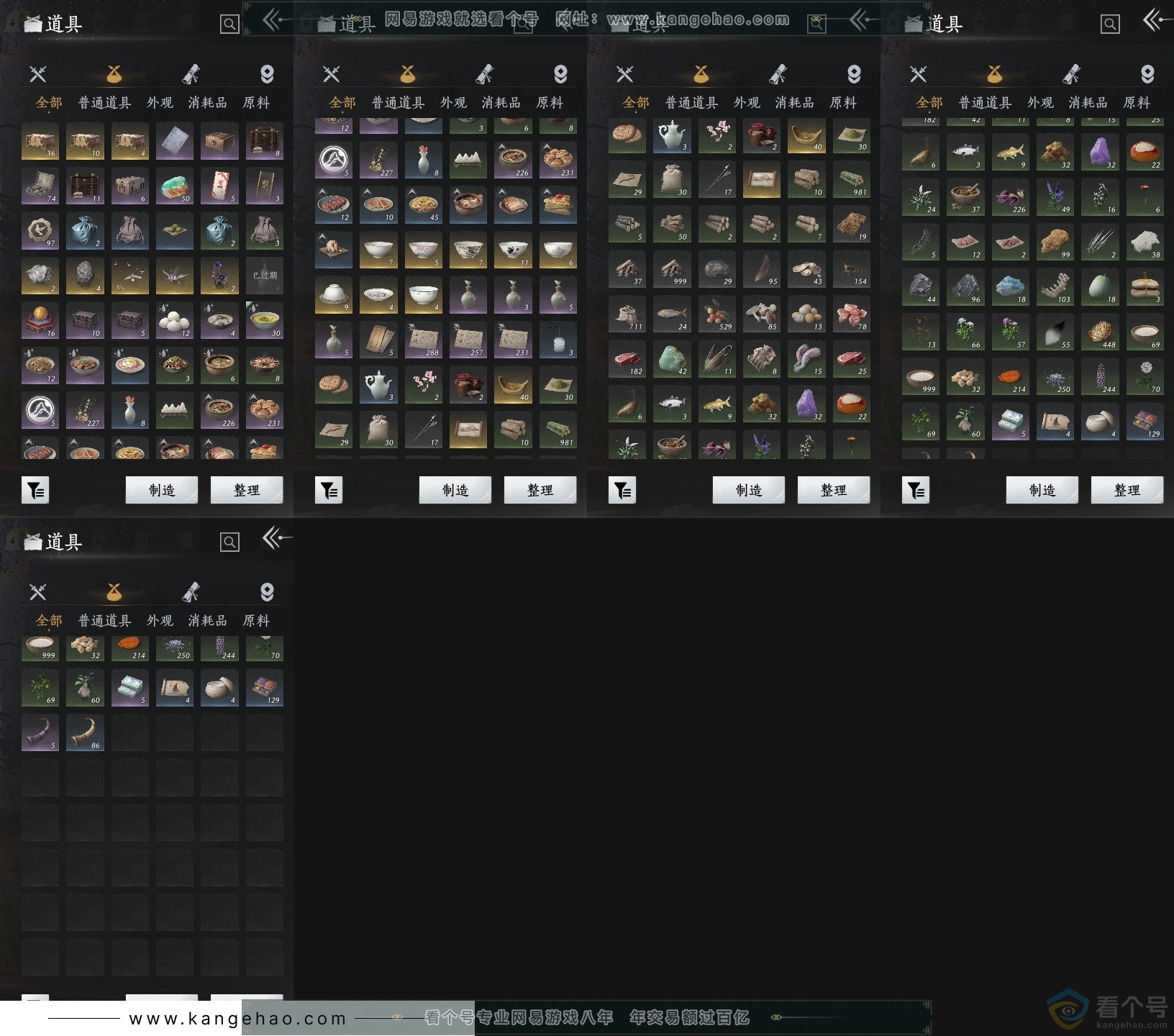Select the chest item with count 36

click(40, 141)
